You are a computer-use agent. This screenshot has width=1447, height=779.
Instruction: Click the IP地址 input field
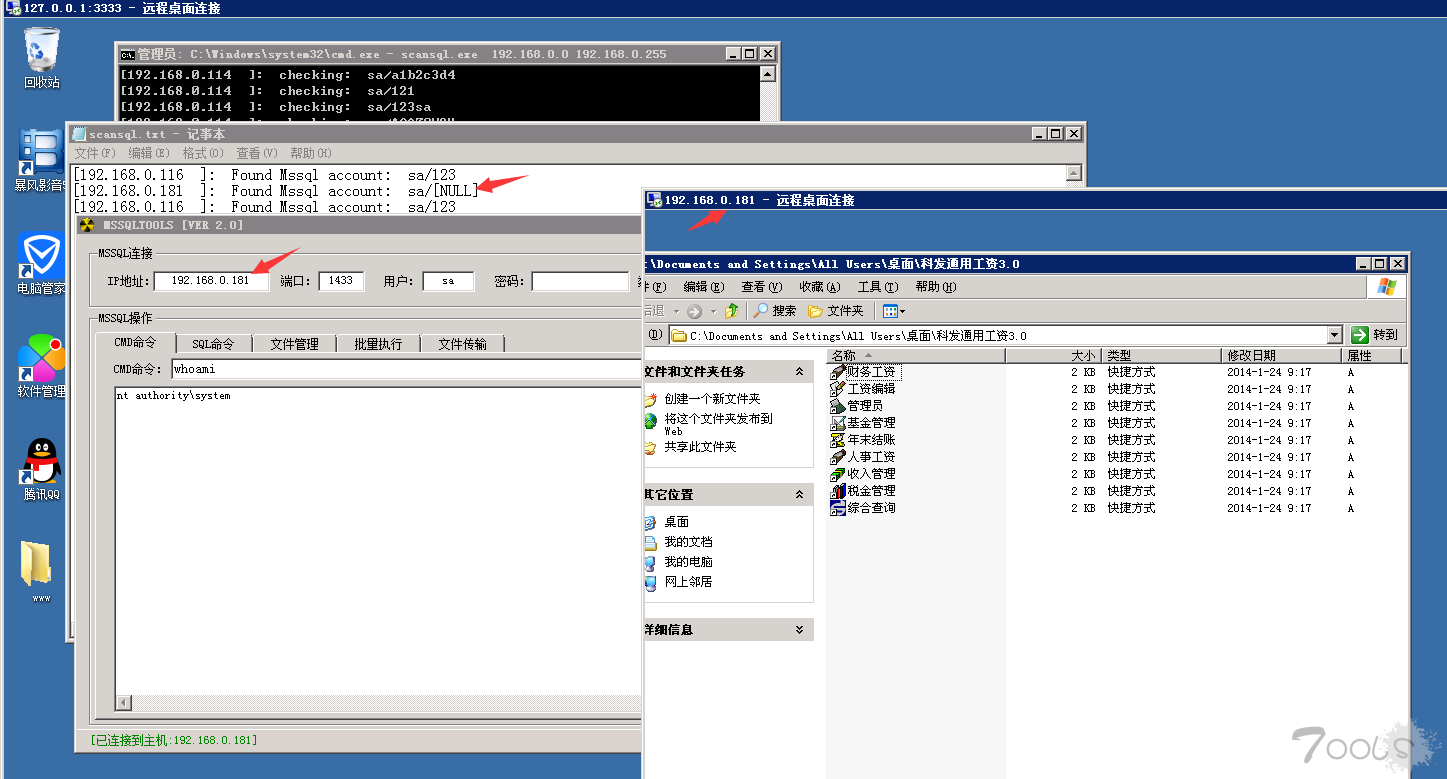[211, 281]
